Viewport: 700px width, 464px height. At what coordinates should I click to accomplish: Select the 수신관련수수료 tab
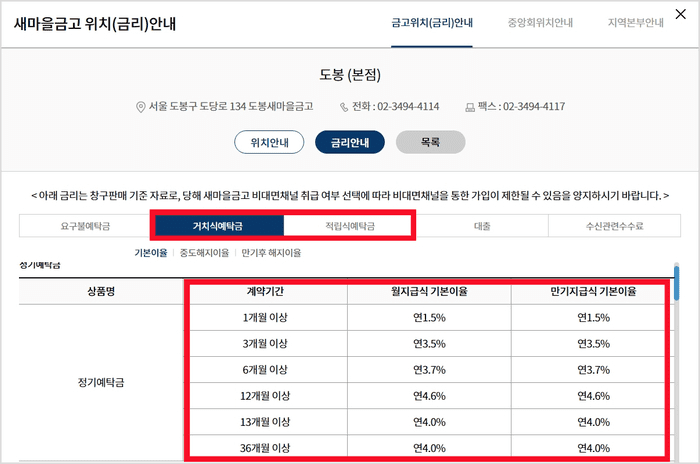(x=615, y=226)
